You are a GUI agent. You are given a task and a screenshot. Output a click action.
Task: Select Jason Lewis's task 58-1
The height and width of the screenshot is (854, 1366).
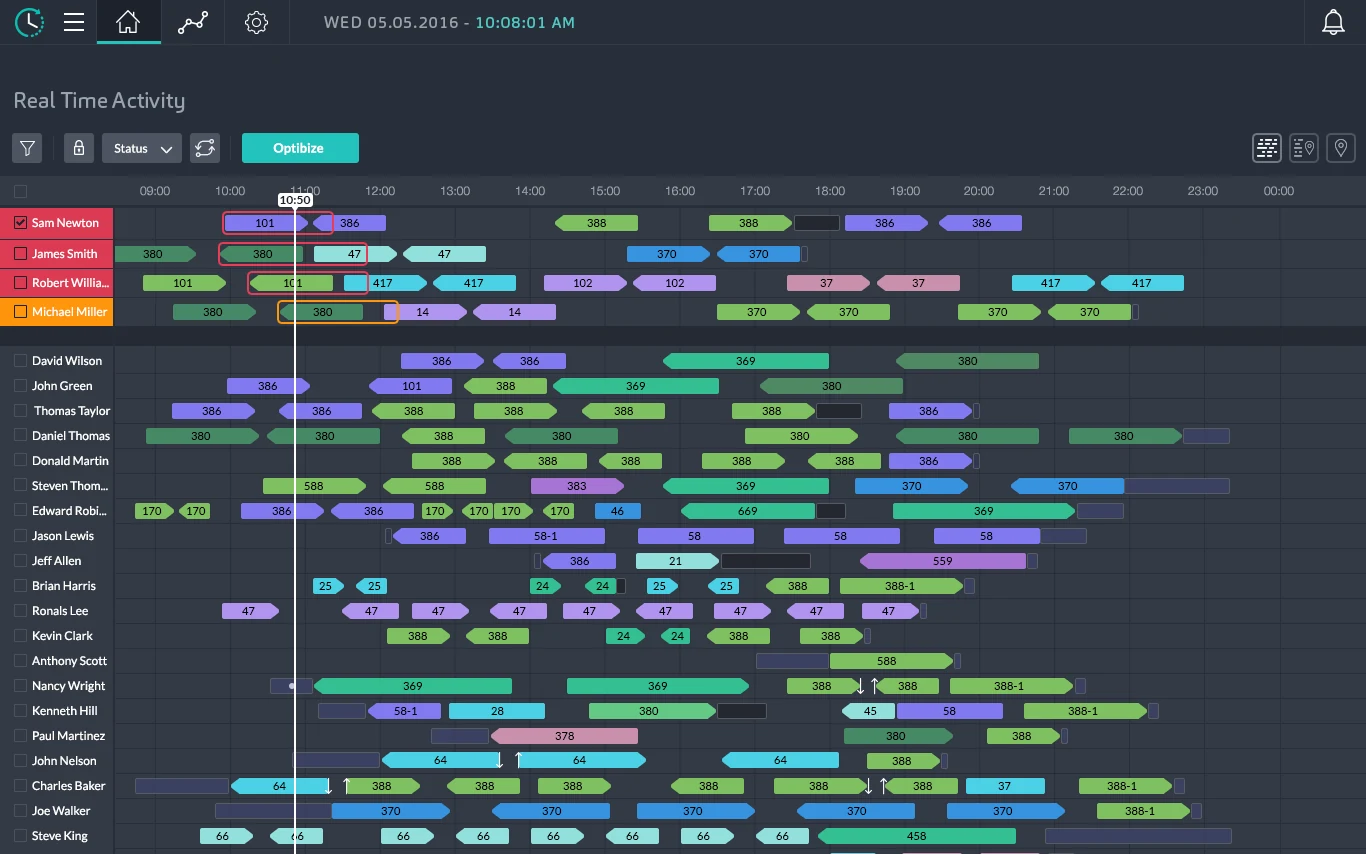(x=546, y=536)
